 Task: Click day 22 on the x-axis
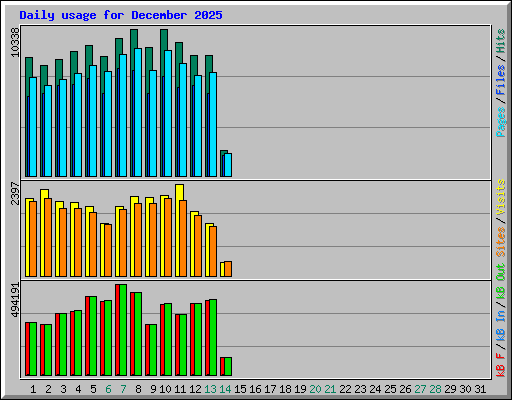pos(345,389)
